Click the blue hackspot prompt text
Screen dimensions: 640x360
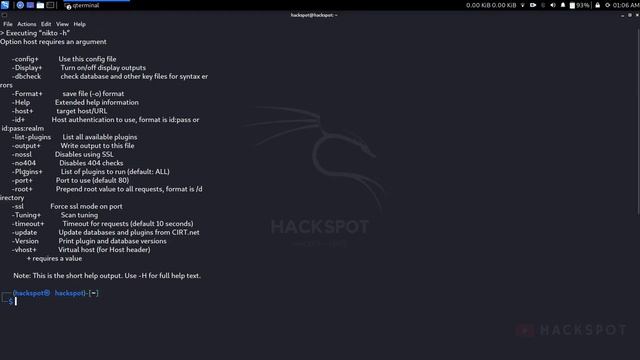click(x=50, y=293)
